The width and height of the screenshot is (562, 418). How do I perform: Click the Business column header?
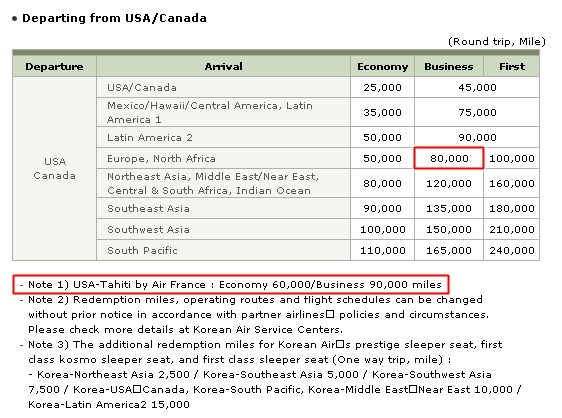(x=449, y=66)
